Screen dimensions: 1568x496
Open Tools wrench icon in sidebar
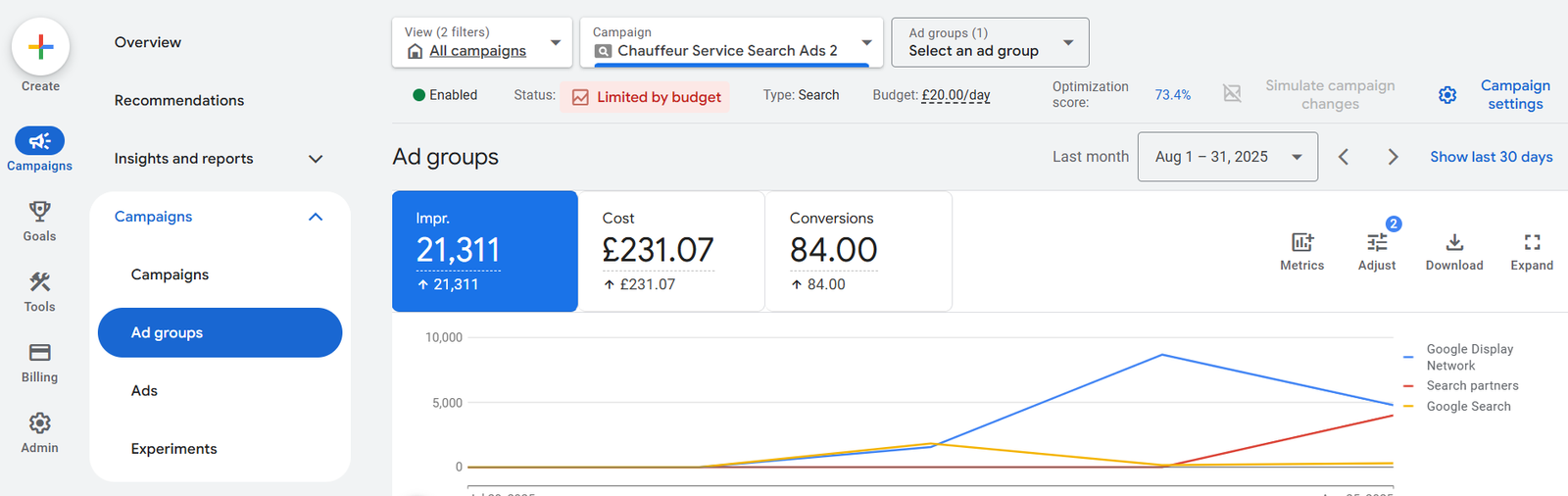pos(39,282)
